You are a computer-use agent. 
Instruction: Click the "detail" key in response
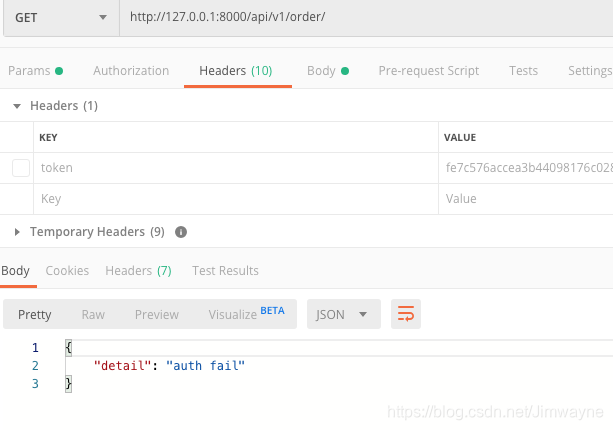click(122, 366)
